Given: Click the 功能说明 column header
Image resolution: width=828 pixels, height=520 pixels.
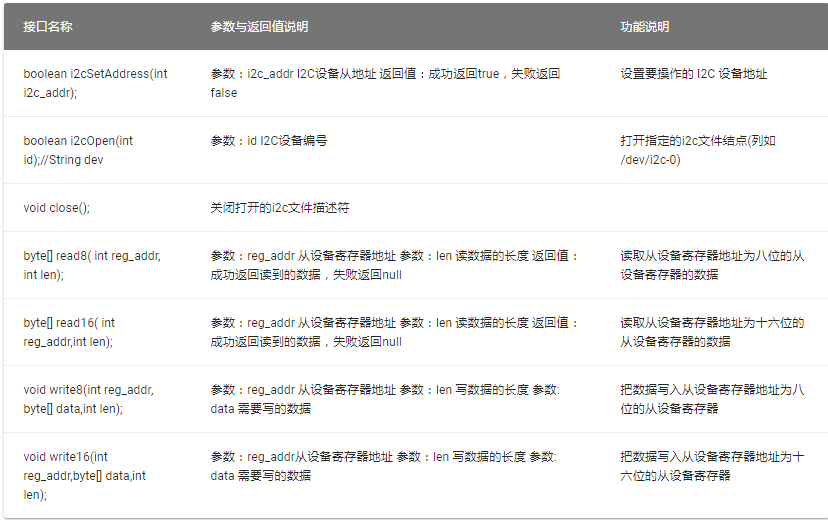Looking at the screenshot, I should click(644, 27).
